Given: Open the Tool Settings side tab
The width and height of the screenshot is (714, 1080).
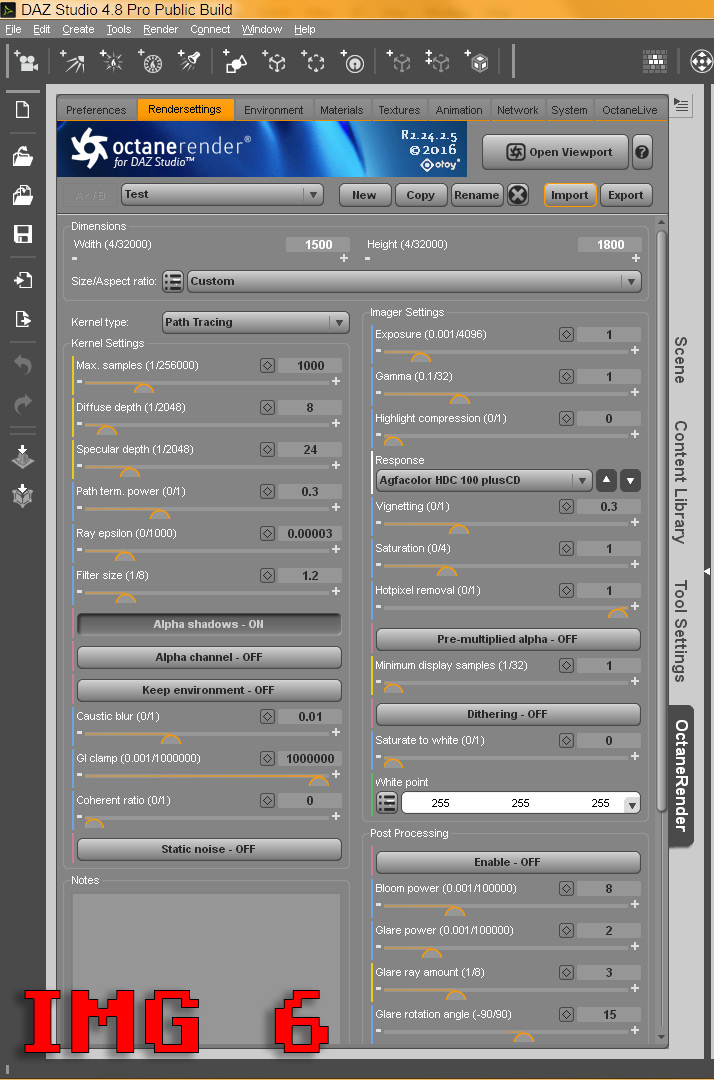Looking at the screenshot, I should [680, 632].
